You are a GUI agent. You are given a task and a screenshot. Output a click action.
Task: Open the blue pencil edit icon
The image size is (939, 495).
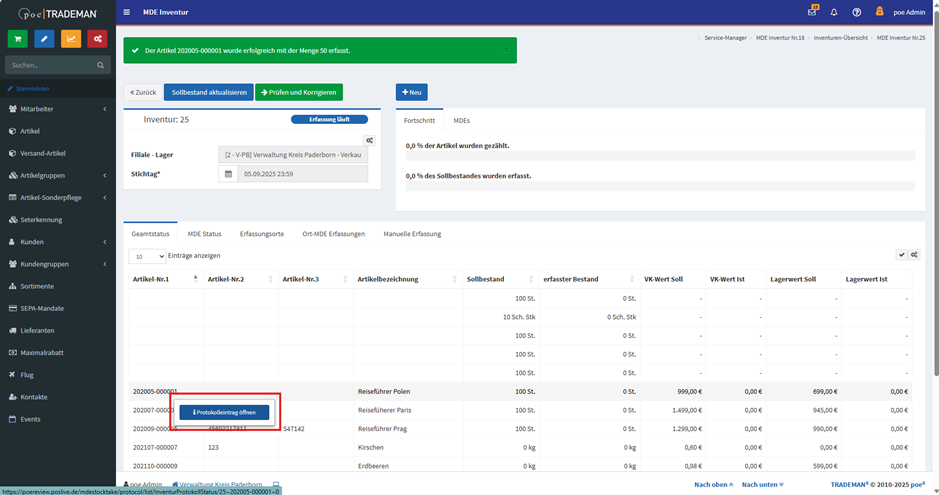tap(44, 39)
